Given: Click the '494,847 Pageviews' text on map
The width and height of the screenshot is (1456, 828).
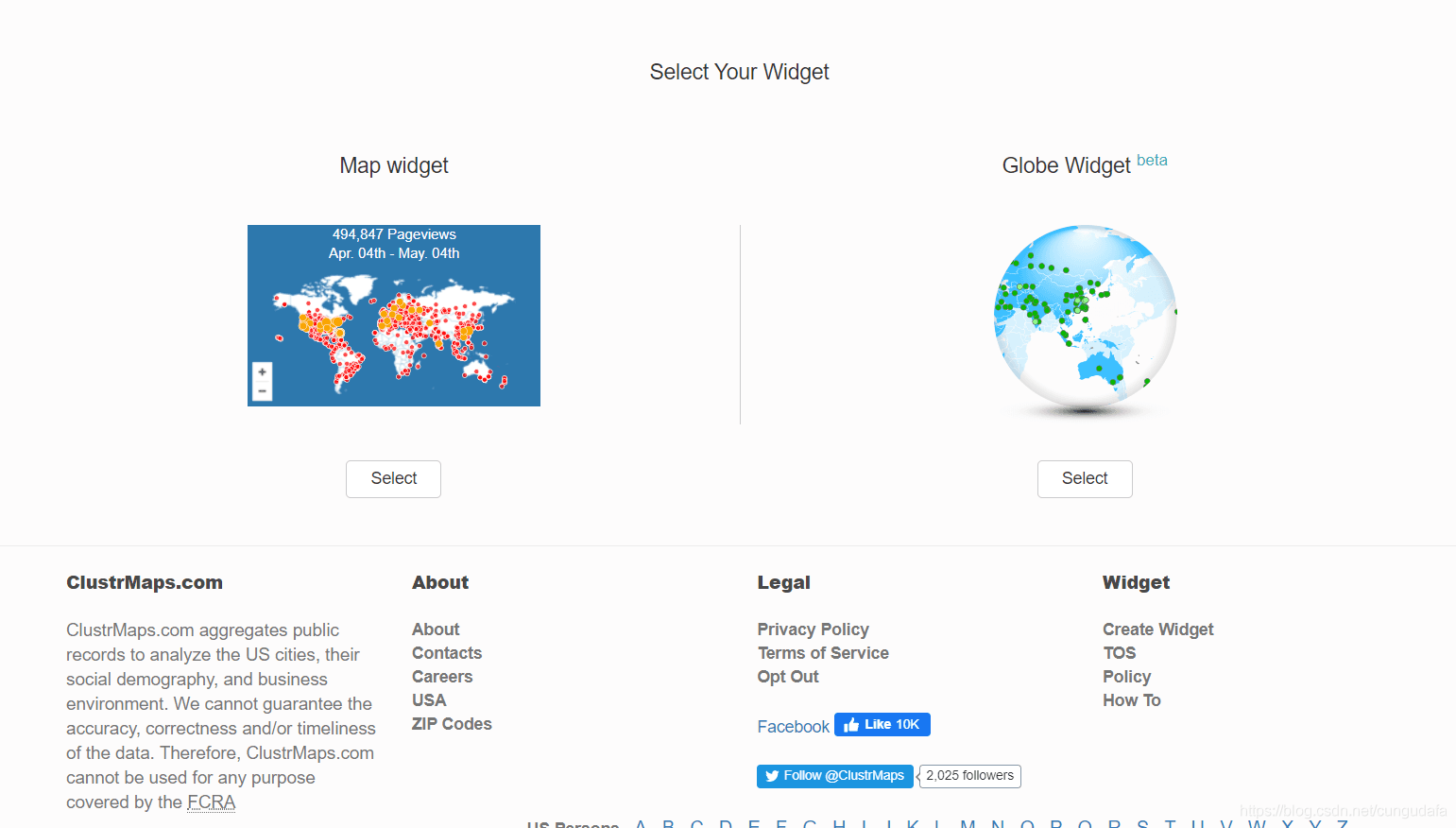Looking at the screenshot, I should pos(394,234).
